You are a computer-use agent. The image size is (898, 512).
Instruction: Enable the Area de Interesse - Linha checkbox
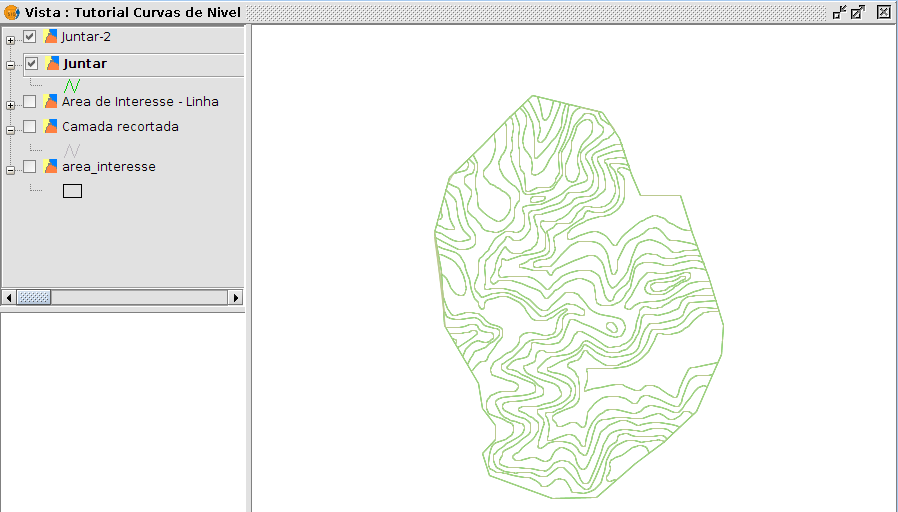point(30,101)
